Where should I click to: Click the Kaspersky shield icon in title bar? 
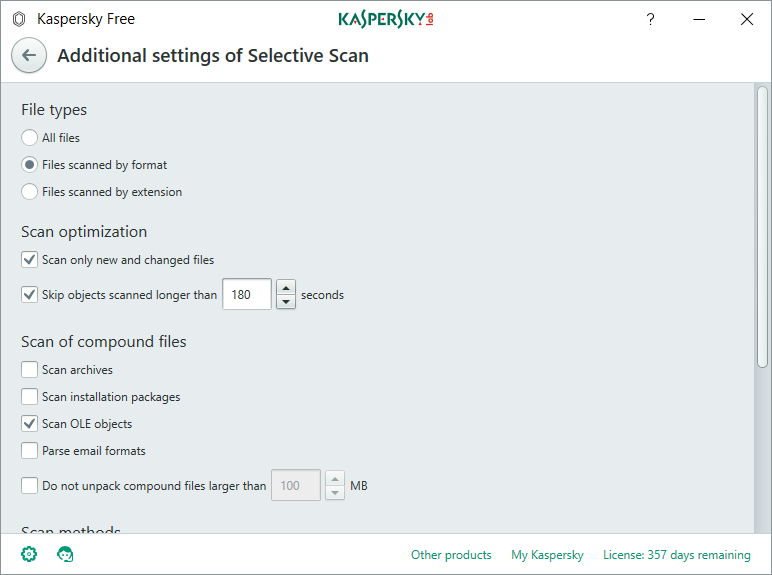coord(19,19)
